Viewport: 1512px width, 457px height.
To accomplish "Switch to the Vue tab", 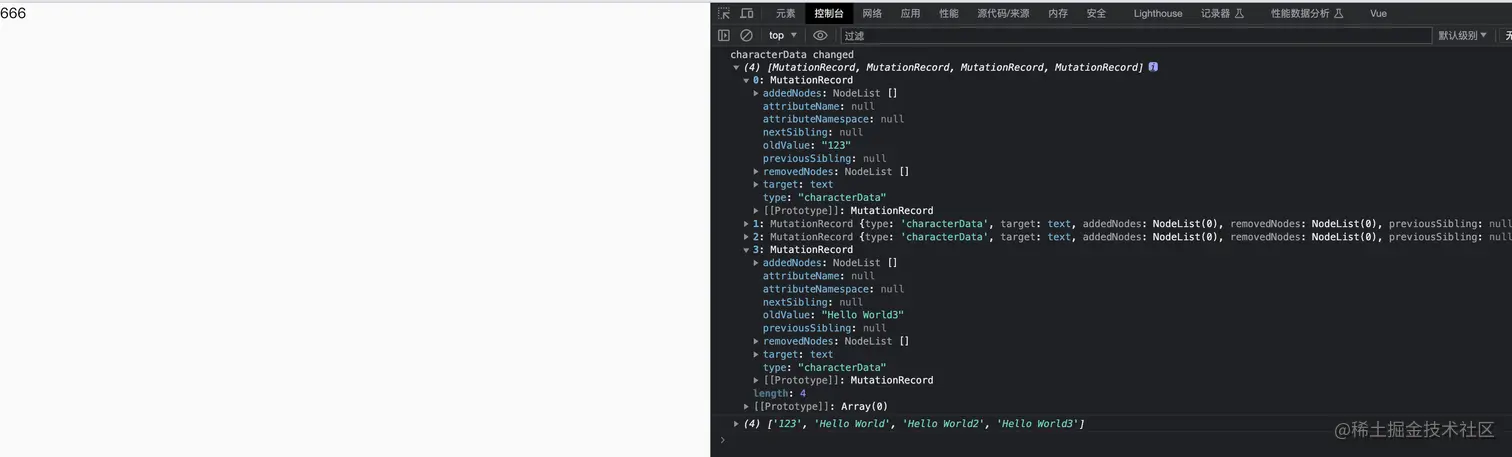I will tap(1378, 13).
